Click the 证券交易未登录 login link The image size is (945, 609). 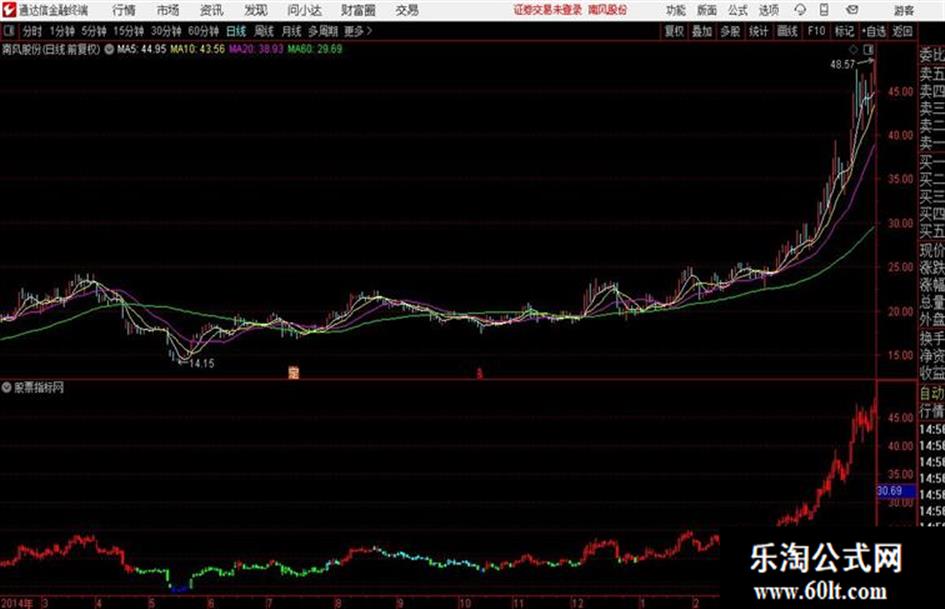[547, 10]
